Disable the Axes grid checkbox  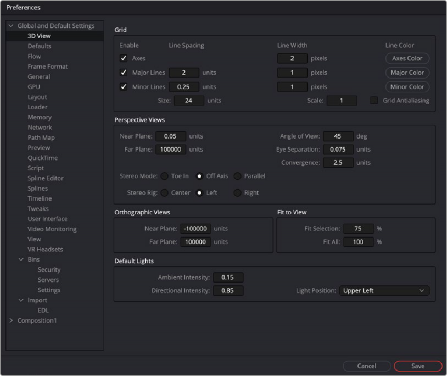[124, 58]
